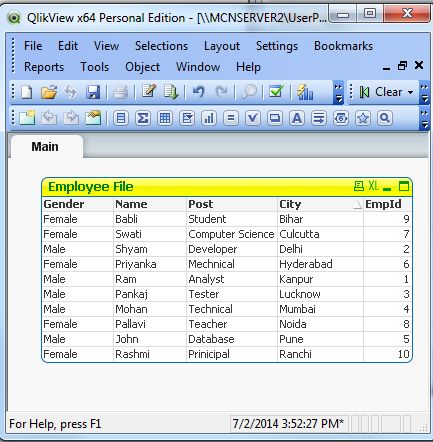Viewport: 433px width, 442px height.
Task: Minimize the Employee File table box
Action: coord(387,189)
